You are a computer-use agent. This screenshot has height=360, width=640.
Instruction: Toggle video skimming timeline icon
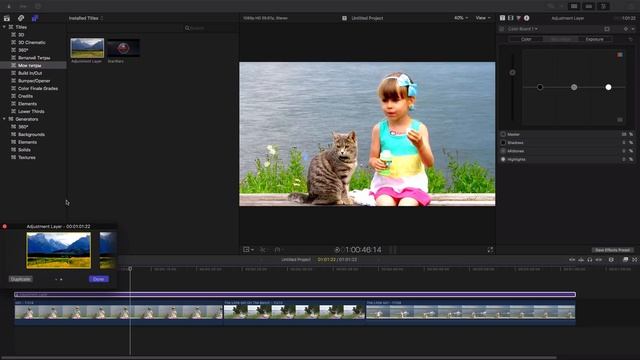point(572,260)
